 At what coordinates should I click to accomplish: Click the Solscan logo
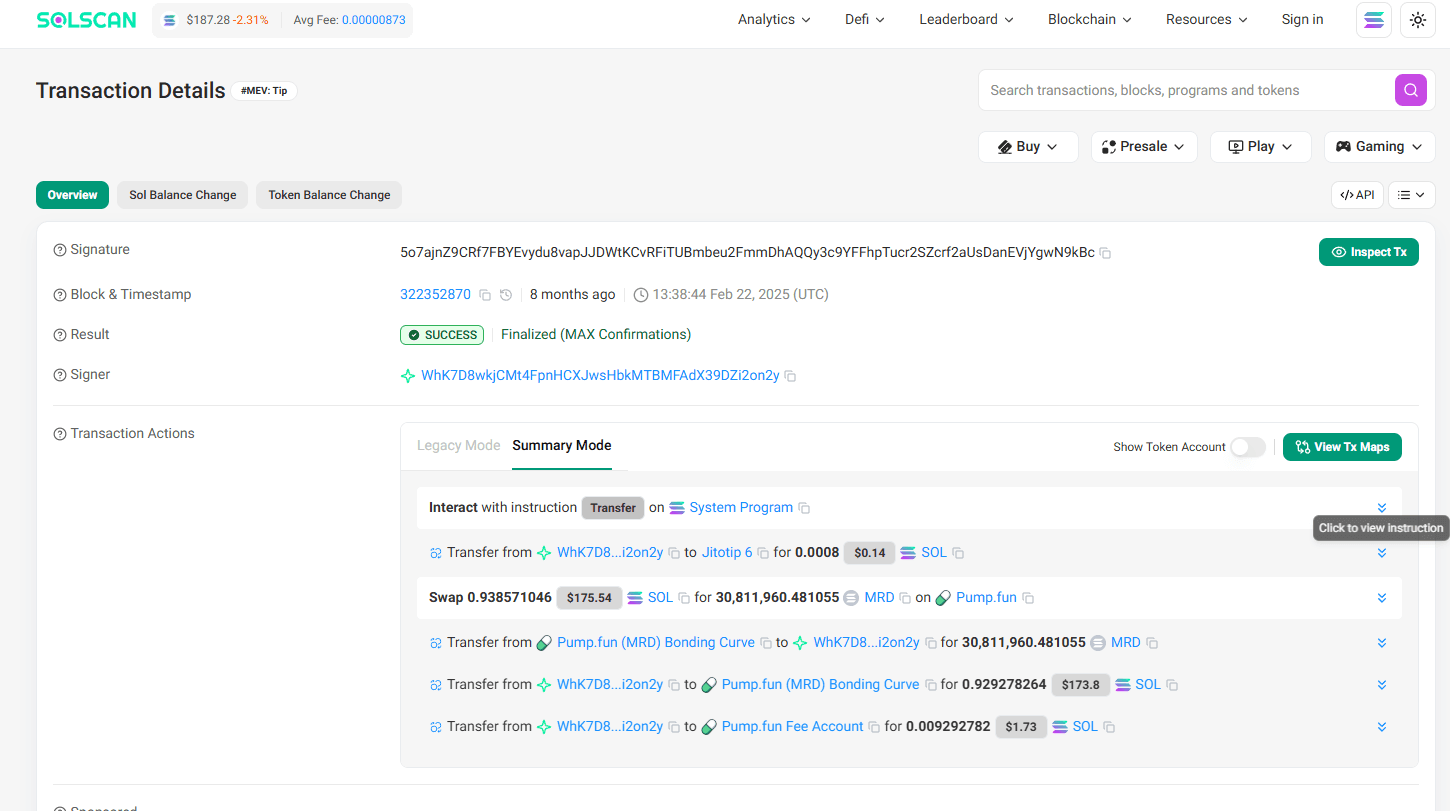click(x=86, y=19)
